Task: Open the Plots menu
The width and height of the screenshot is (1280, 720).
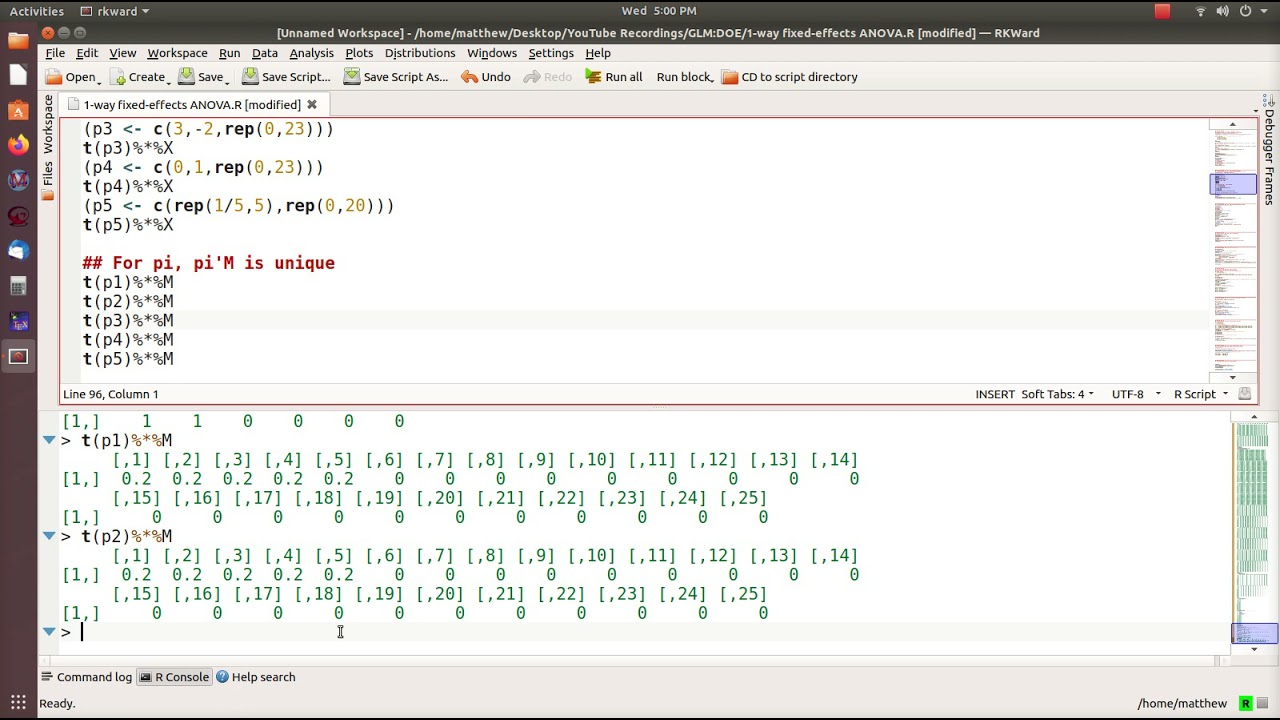Action: [x=359, y=53]
